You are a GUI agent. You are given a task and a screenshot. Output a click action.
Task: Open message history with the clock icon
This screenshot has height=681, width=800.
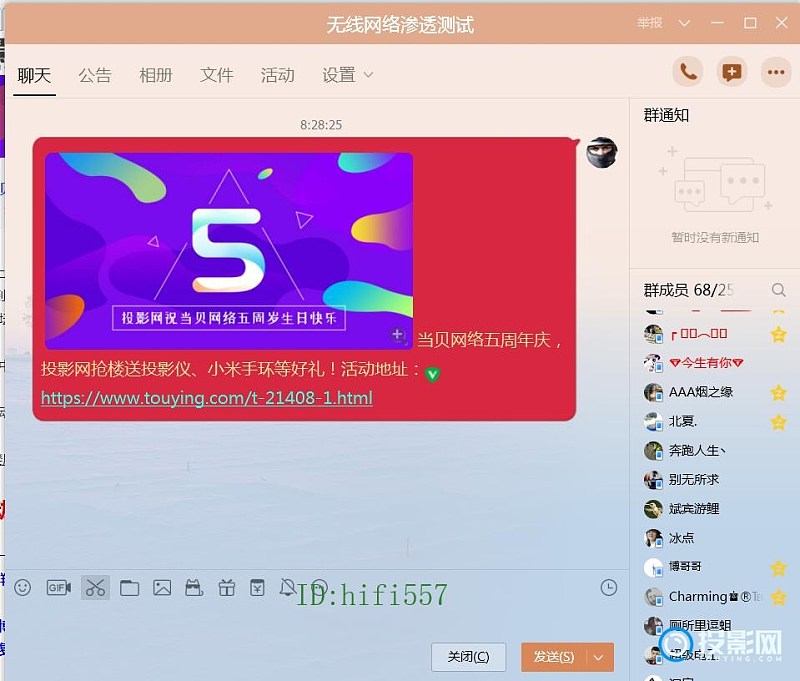(609, 587)
